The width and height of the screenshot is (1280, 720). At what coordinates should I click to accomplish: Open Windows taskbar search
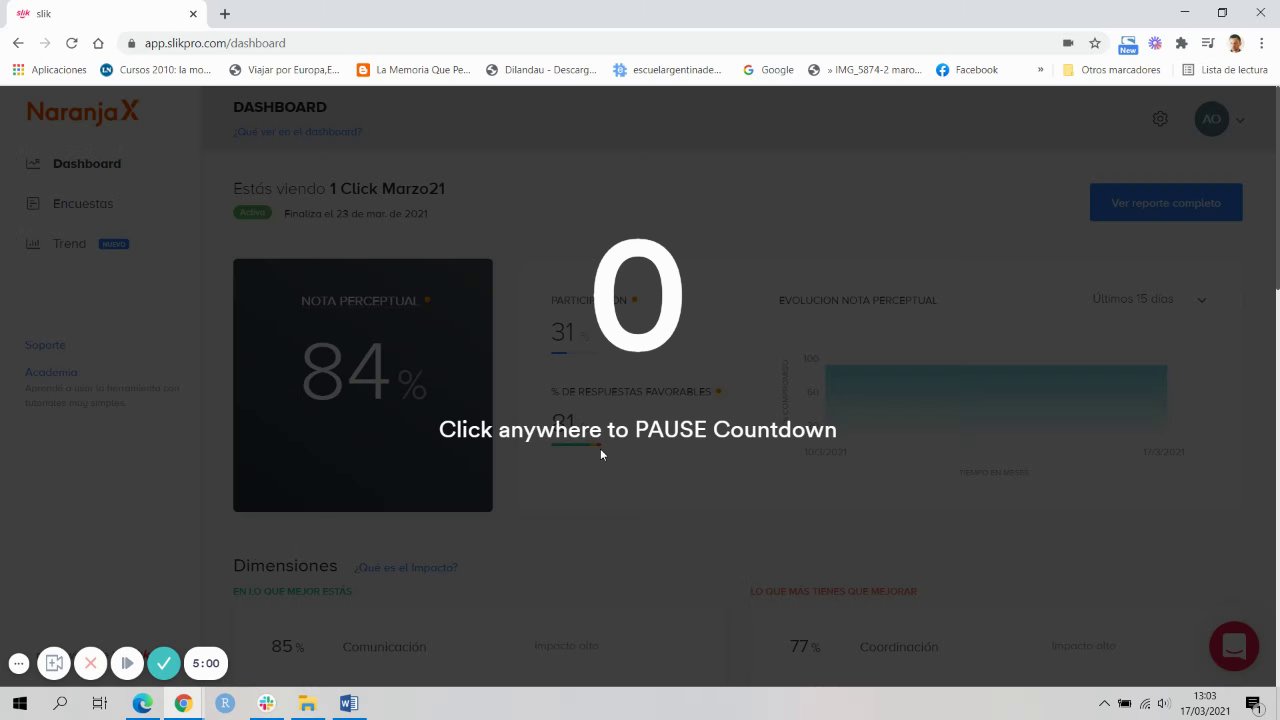tap(60, 703)
